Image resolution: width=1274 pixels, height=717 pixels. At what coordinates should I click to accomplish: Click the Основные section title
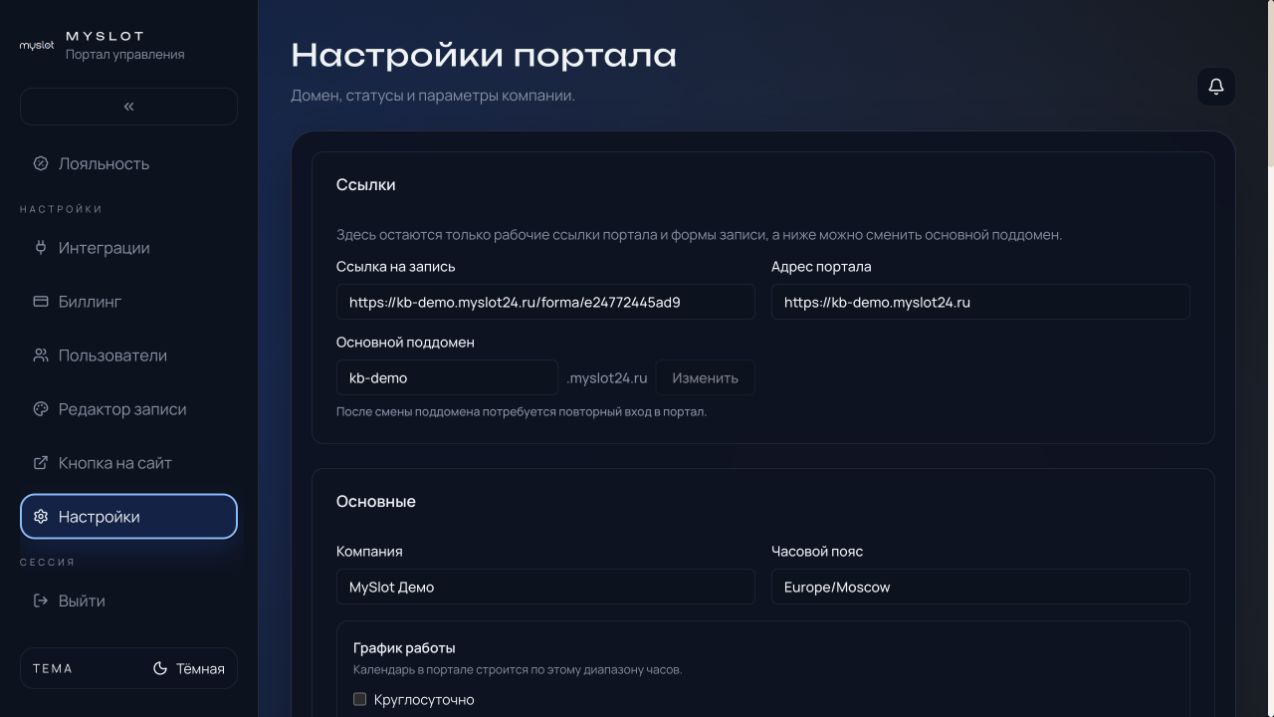[376, 501]
